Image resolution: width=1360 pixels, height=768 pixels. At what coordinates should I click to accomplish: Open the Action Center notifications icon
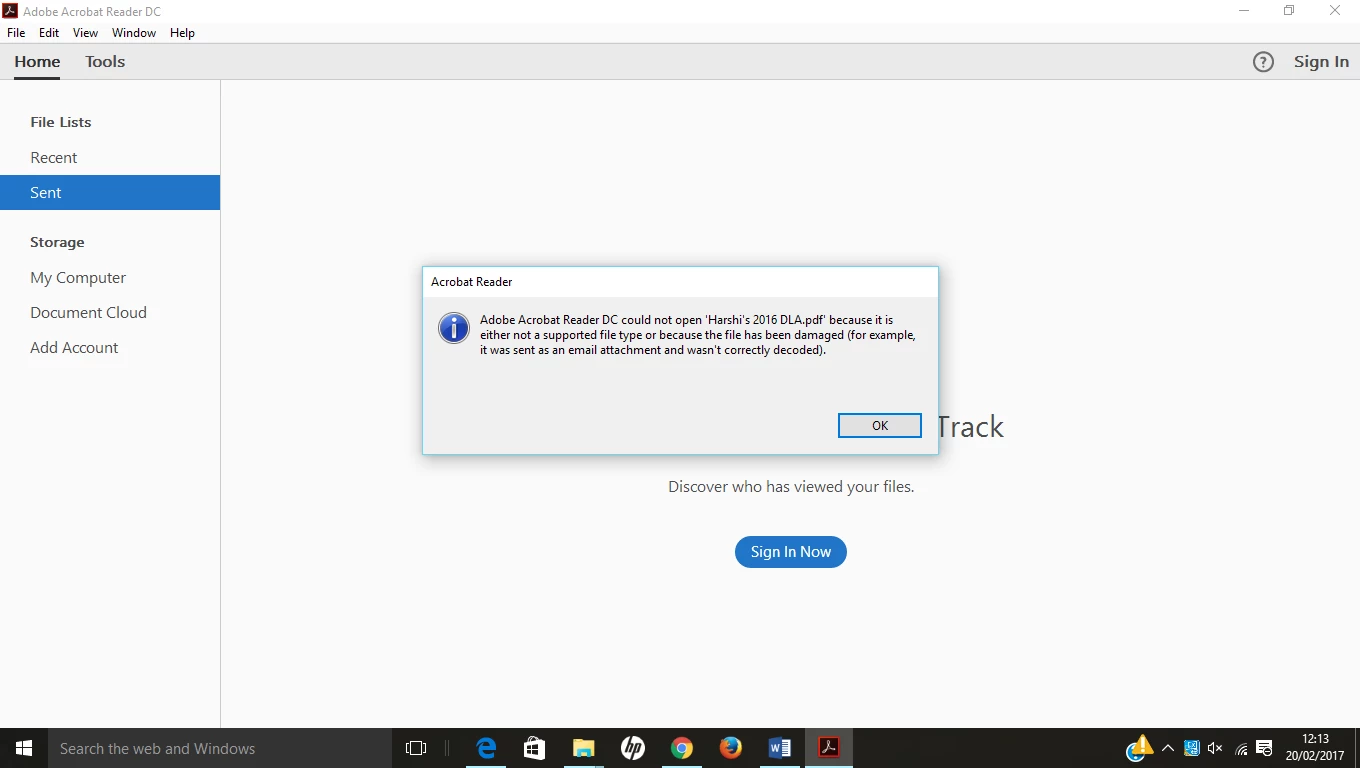1264,748
